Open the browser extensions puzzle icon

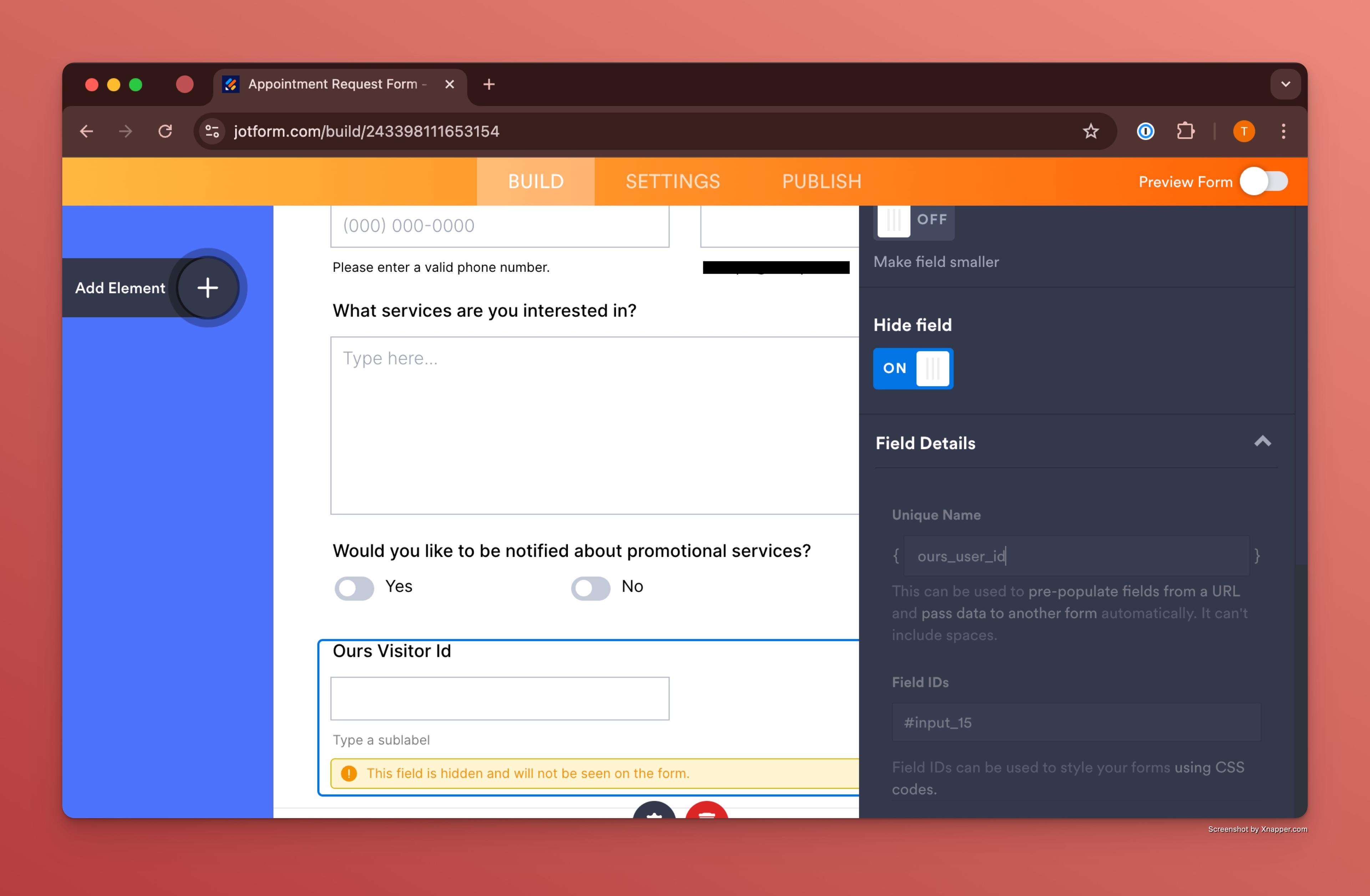pyautogui.click(x=1184, y=132)
